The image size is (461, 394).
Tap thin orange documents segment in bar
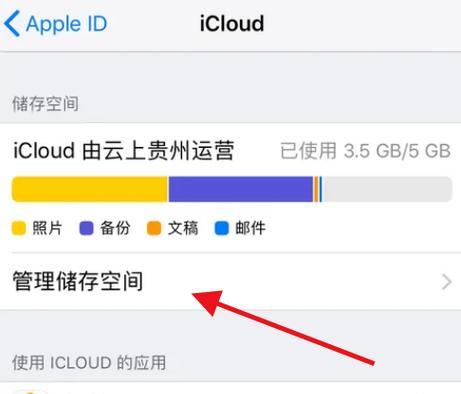(316, 189)
